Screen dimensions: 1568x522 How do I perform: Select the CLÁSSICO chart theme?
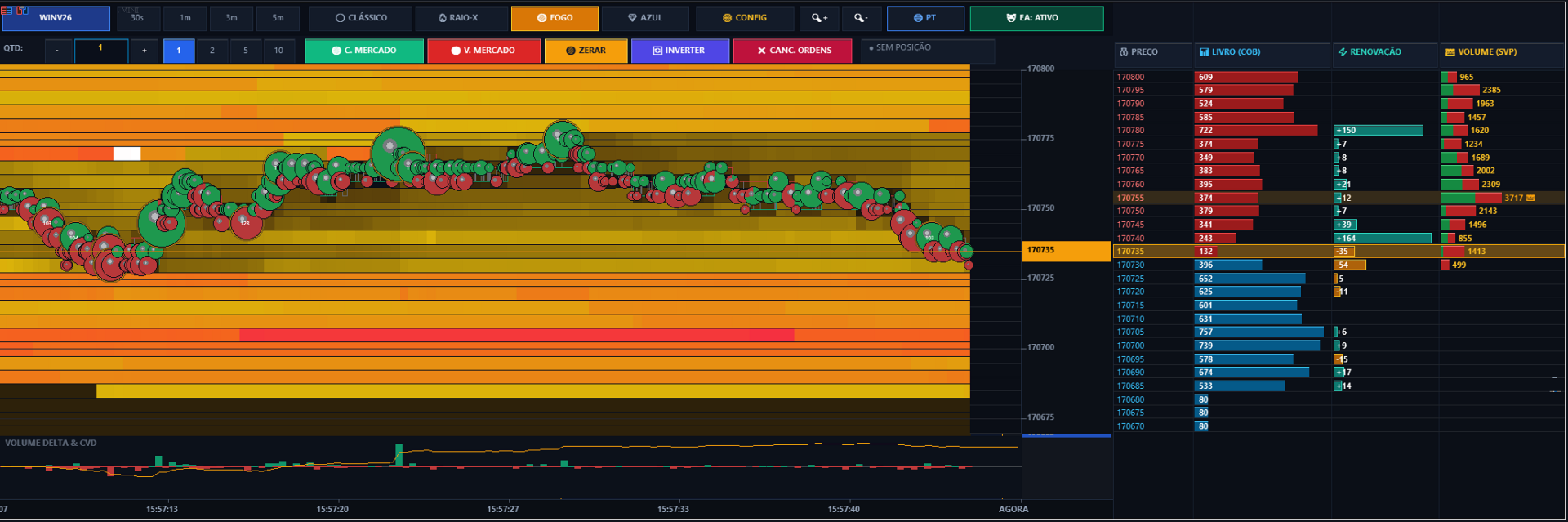[x=360, y=18]
